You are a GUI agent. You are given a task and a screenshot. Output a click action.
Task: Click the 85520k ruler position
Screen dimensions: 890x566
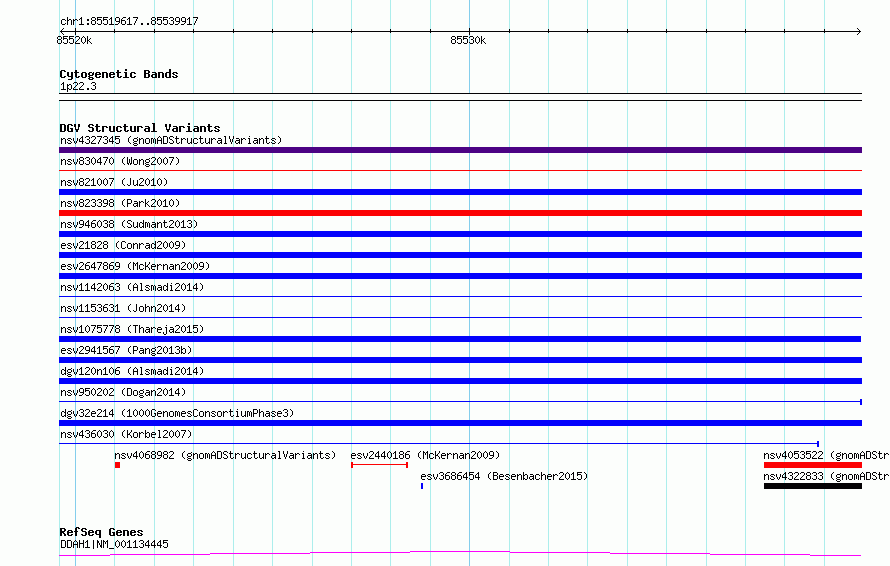tap(74, 40)
